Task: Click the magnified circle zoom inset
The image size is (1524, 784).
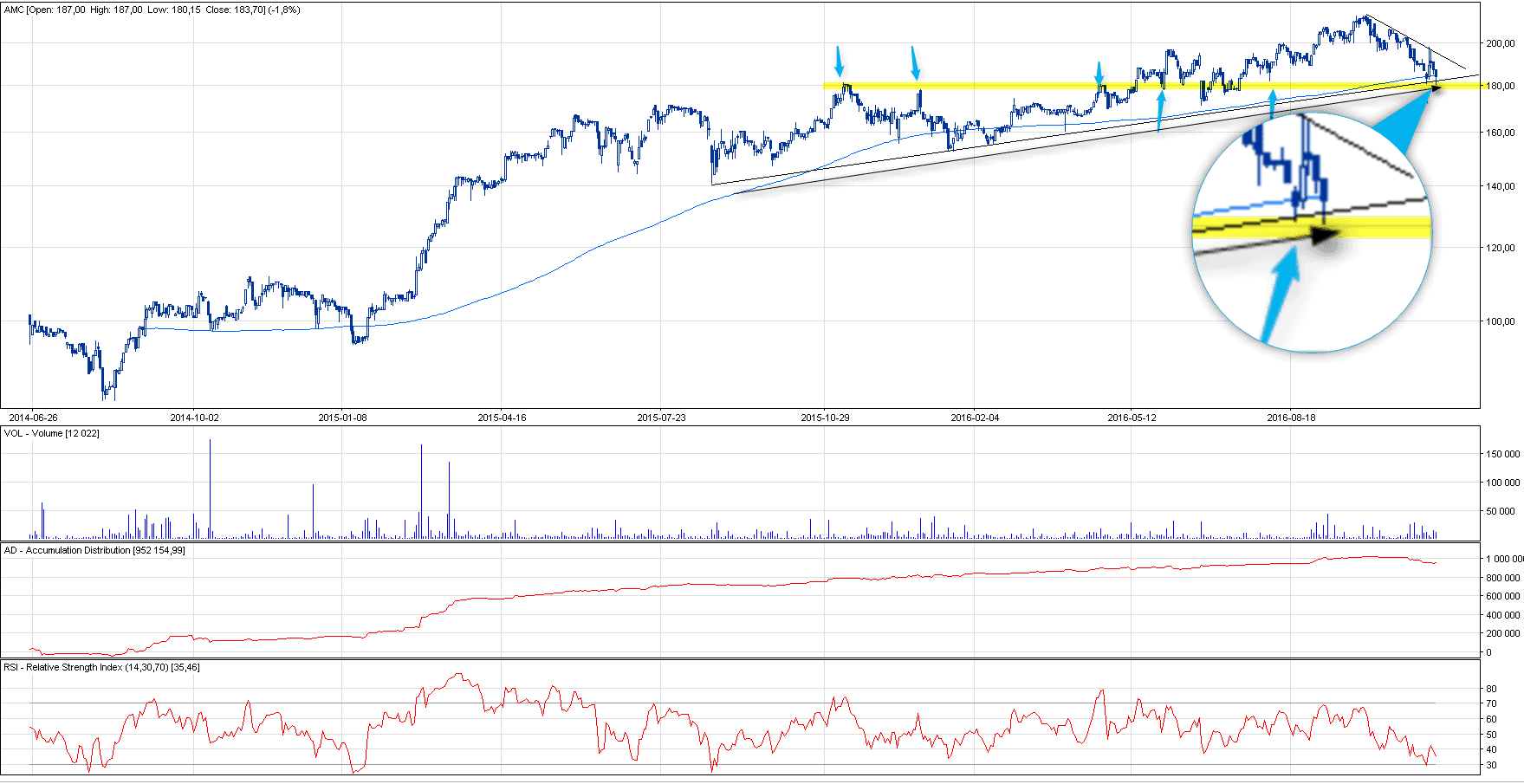Action: [1312, 231]
